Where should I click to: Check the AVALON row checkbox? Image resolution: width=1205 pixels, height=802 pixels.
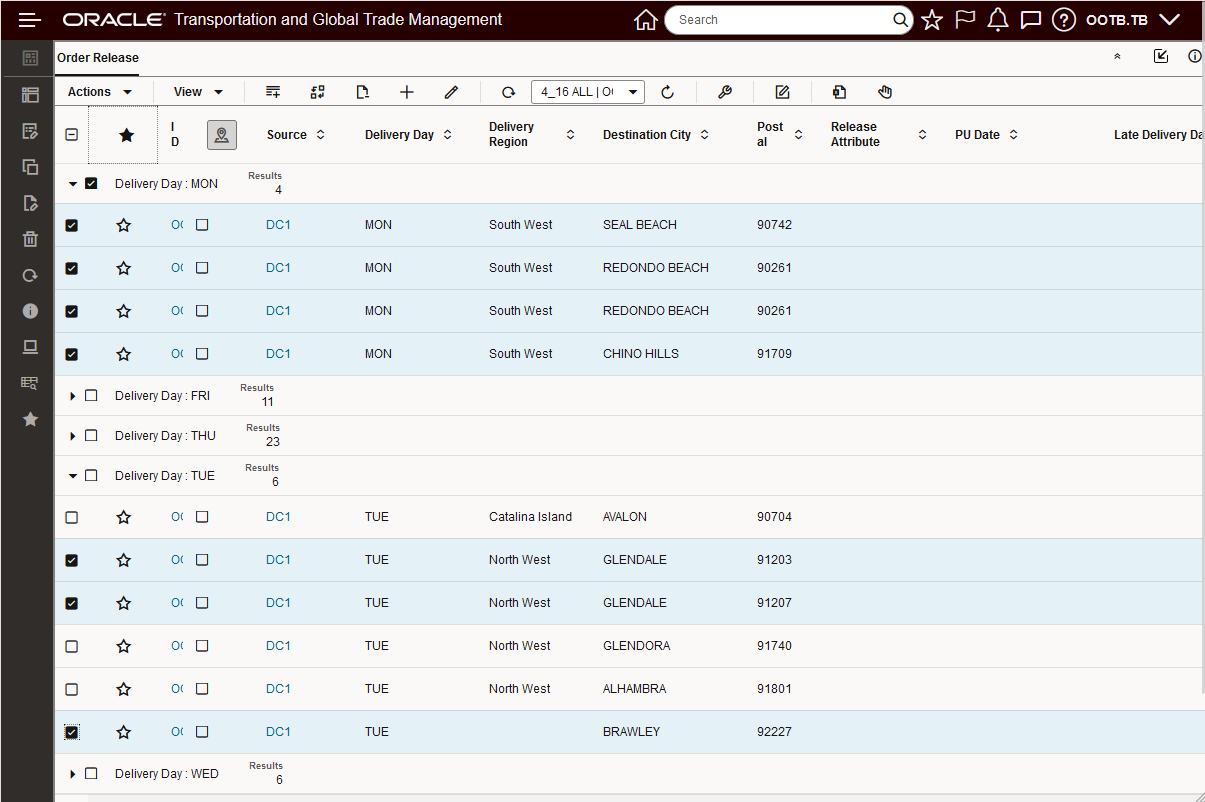71,518
